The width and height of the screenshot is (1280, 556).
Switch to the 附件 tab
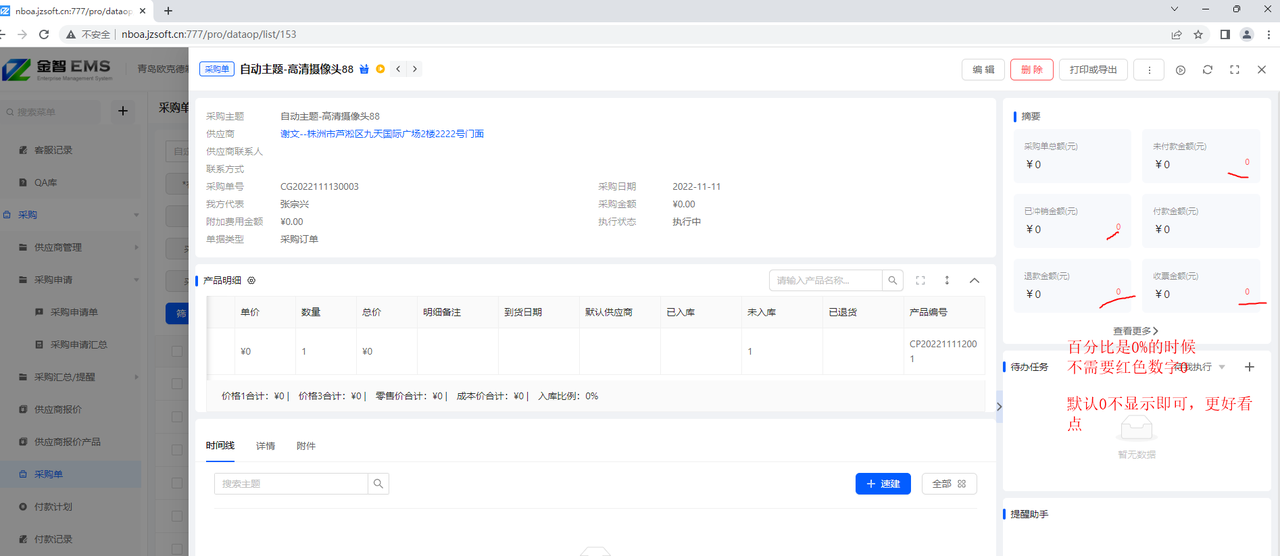tap(306, 446)
